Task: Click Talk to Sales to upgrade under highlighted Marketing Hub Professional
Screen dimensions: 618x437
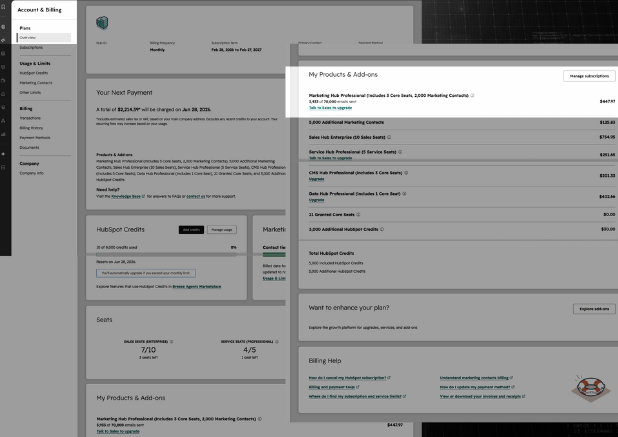Action: click(x=330, y=108)
